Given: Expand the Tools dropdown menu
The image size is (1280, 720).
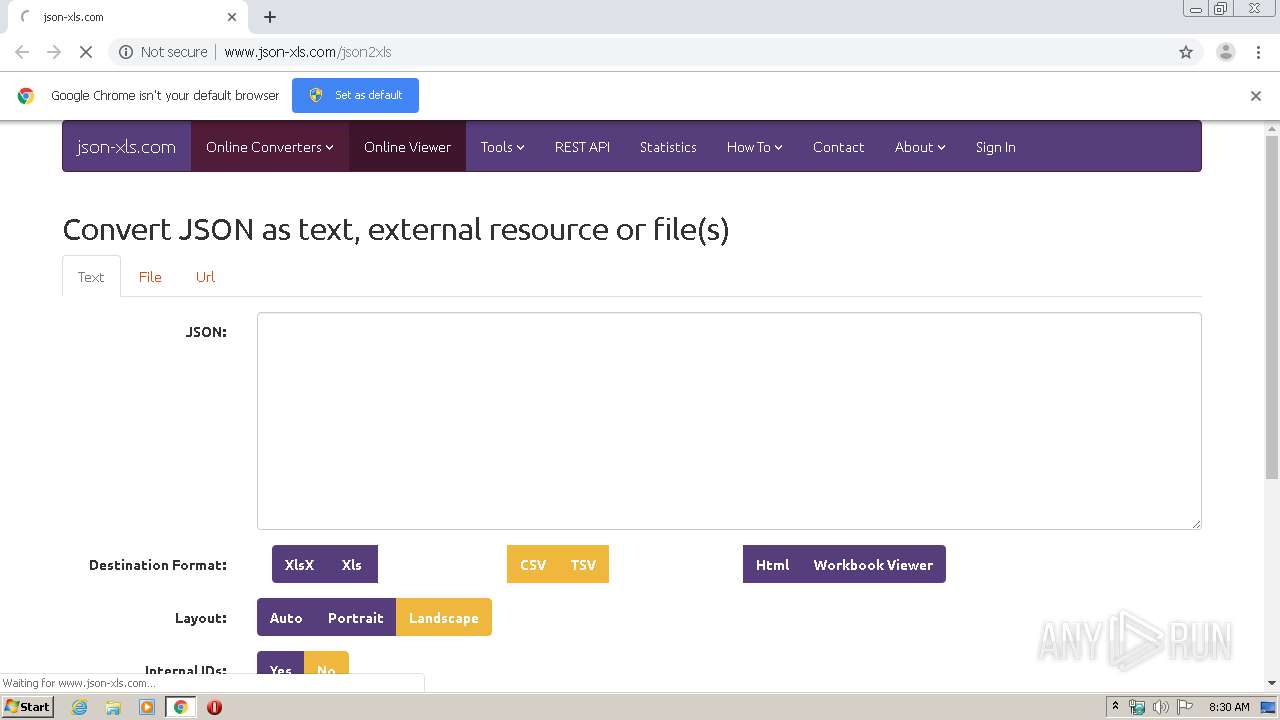Looking at the screenshot, I should click(x=502, y=147).
